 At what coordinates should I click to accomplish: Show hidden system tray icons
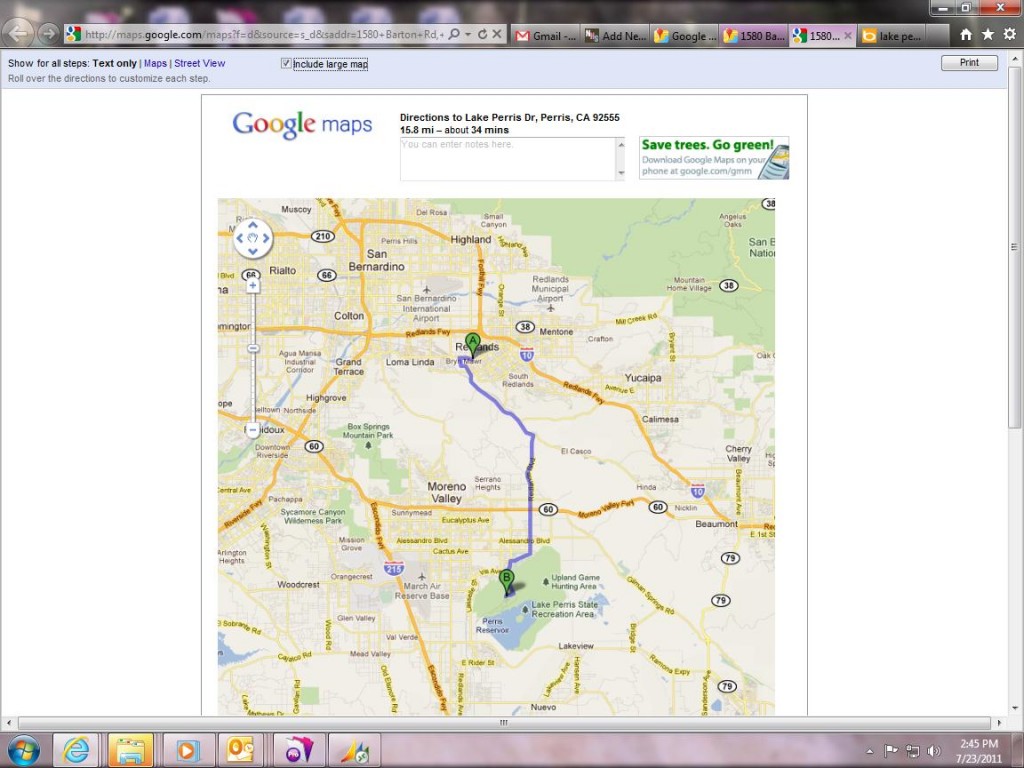tap(869, 751)
